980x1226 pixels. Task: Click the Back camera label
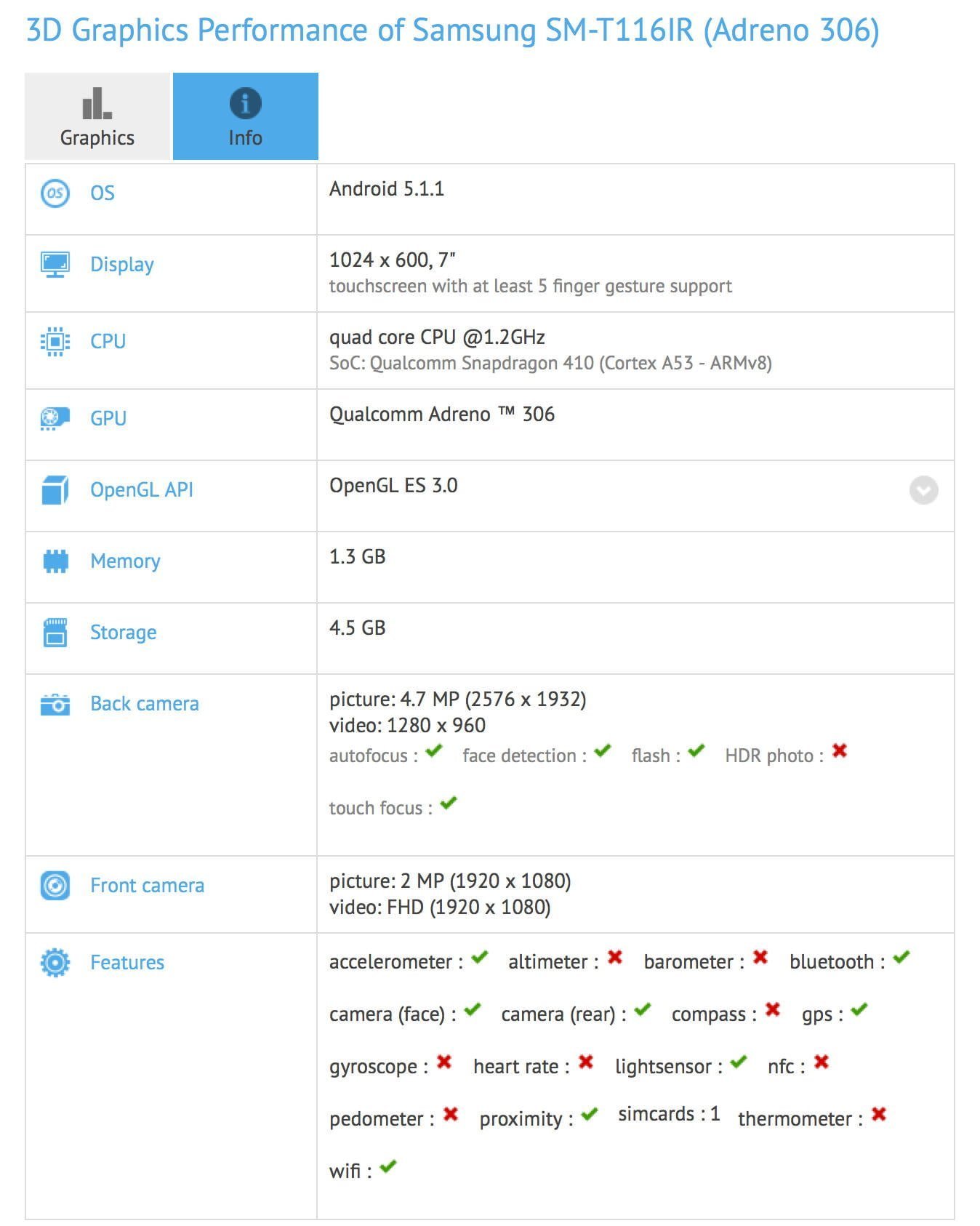click(x=145, y=704)
